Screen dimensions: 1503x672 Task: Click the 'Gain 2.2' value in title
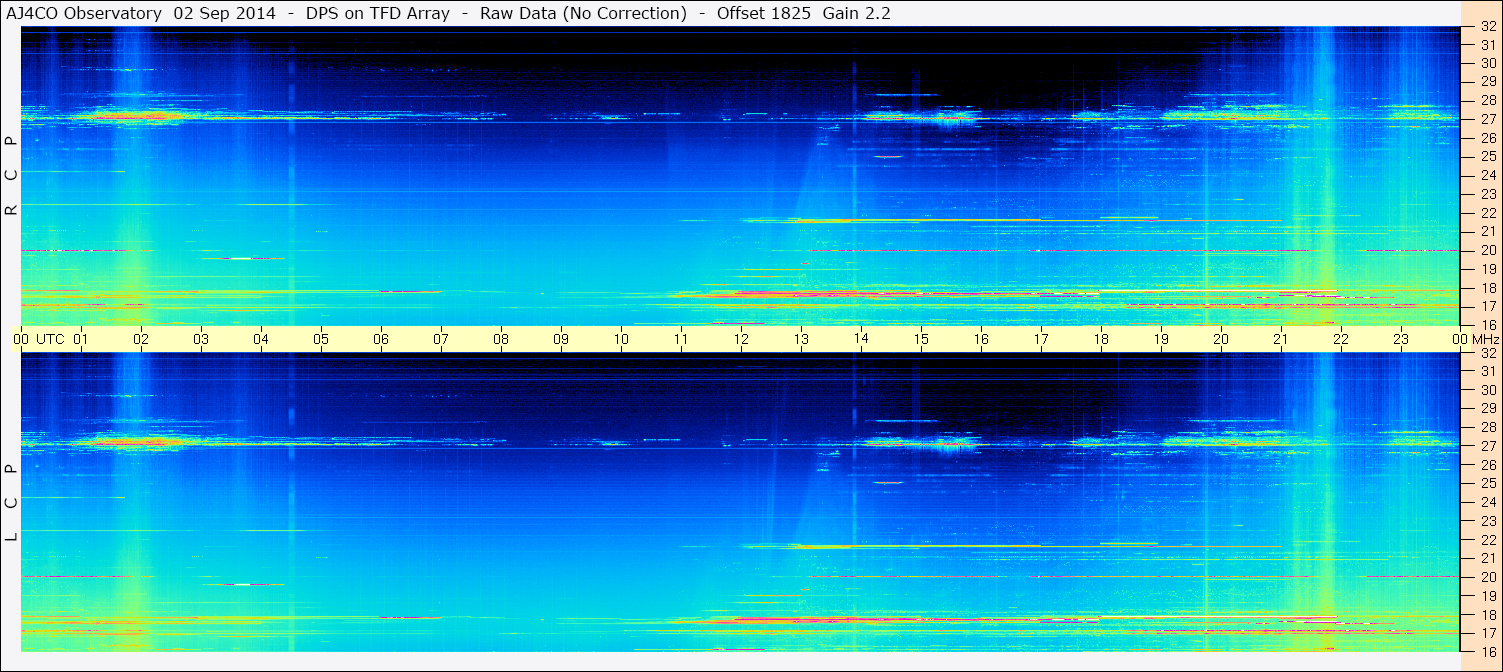click(x=857, y=14)
